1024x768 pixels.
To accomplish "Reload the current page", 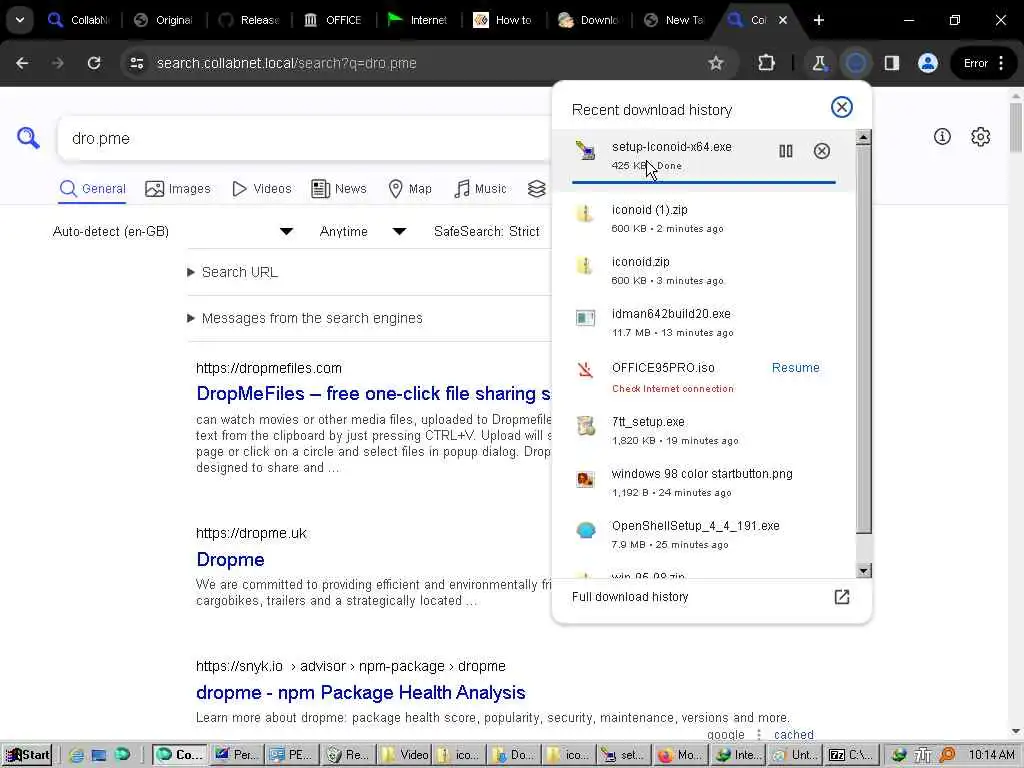I will (94, 63).
